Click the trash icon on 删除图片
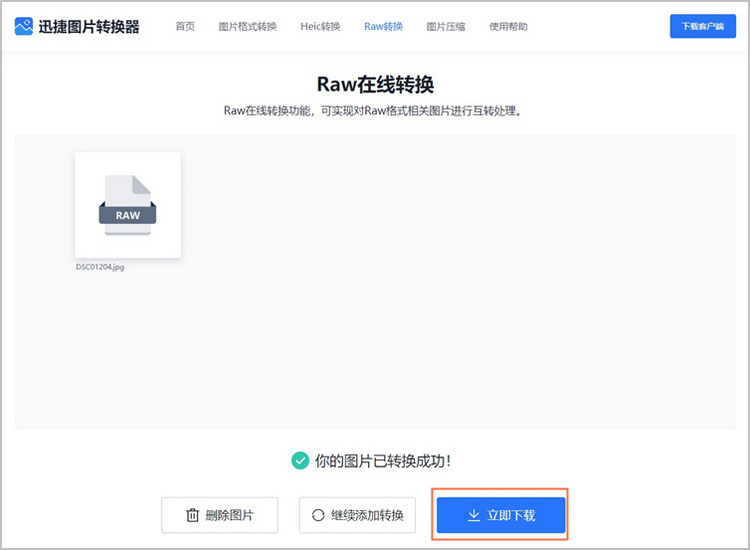The width and height of the screenshot is (750, 550). click(192, 516)
